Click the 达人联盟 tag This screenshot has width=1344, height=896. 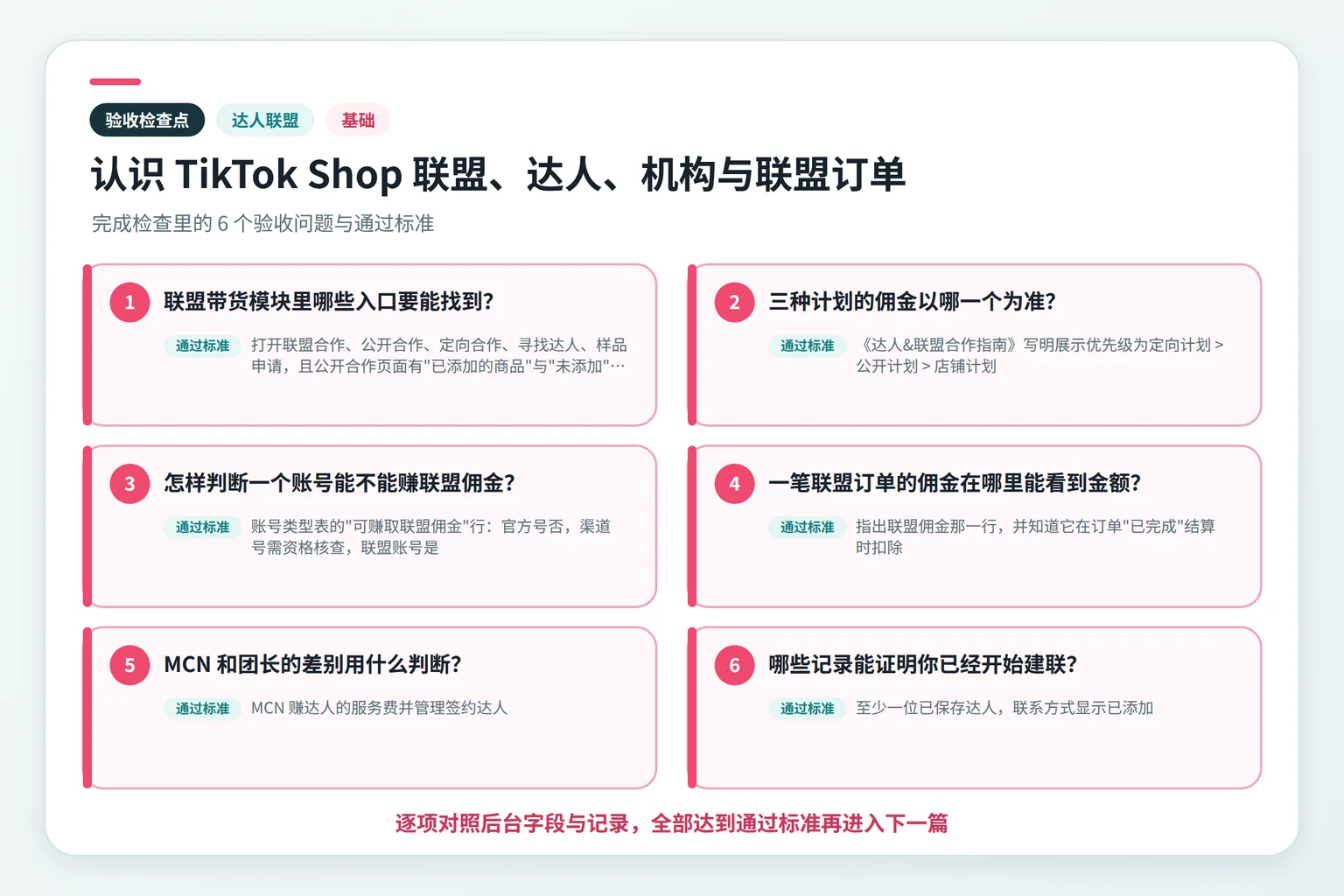coord(265,120)
